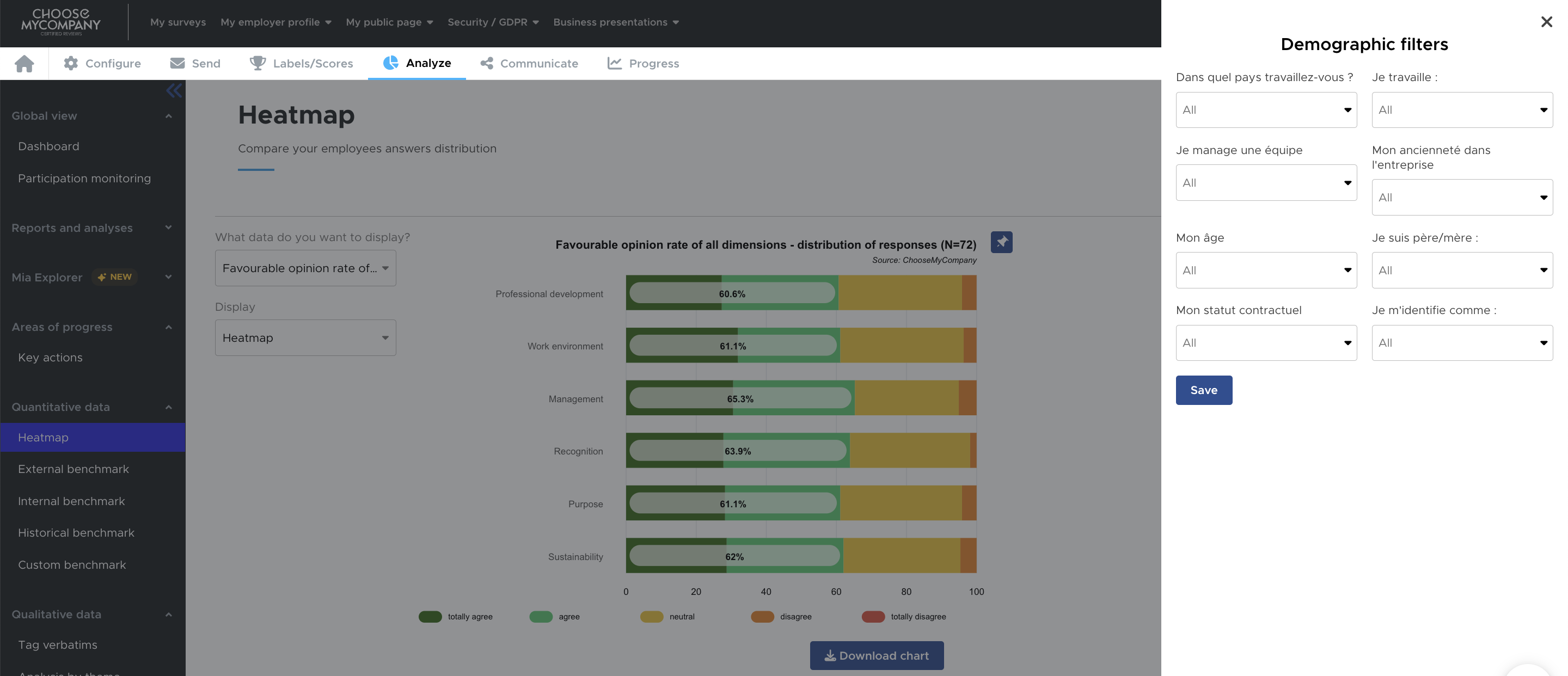
Task: Save the demographic filters
Action: 1203,390
